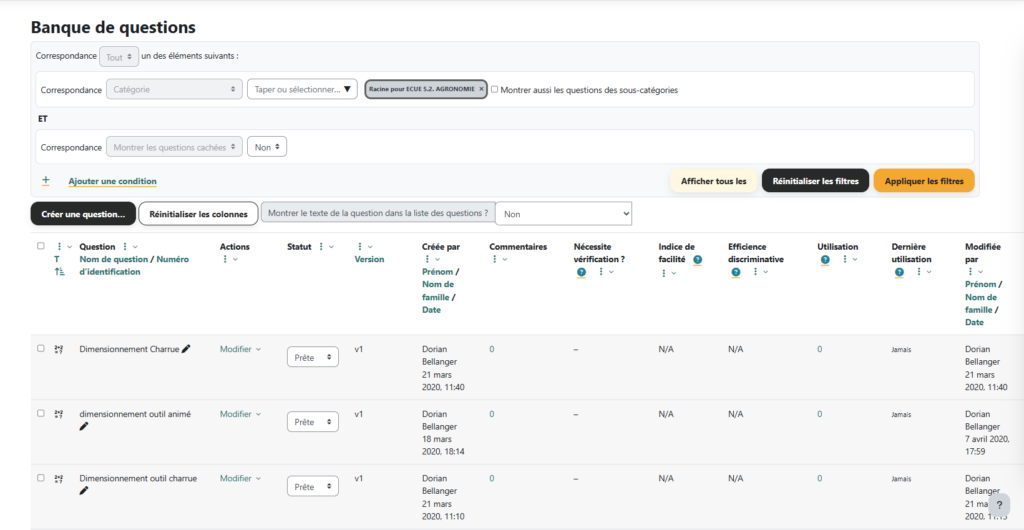The image size is (1024, 530).
Task: Expand the Statut column chevron menu
Action: click(x=331, y=247)
